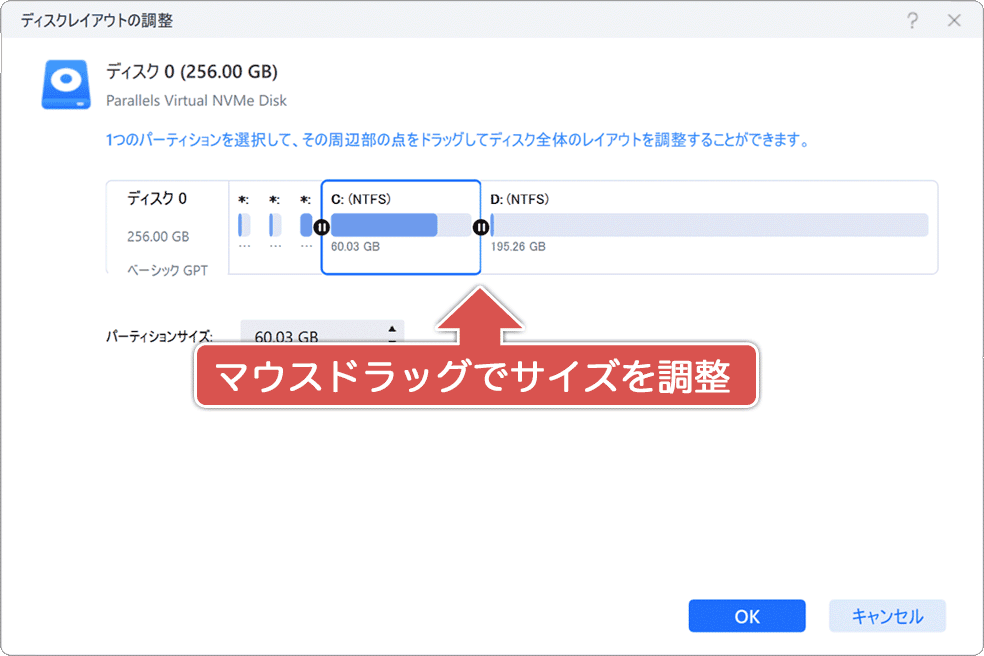The image size is (984, 656).
Task: Click the Parallels Virtual NVMe Disk label
Action: click(196, 101)
